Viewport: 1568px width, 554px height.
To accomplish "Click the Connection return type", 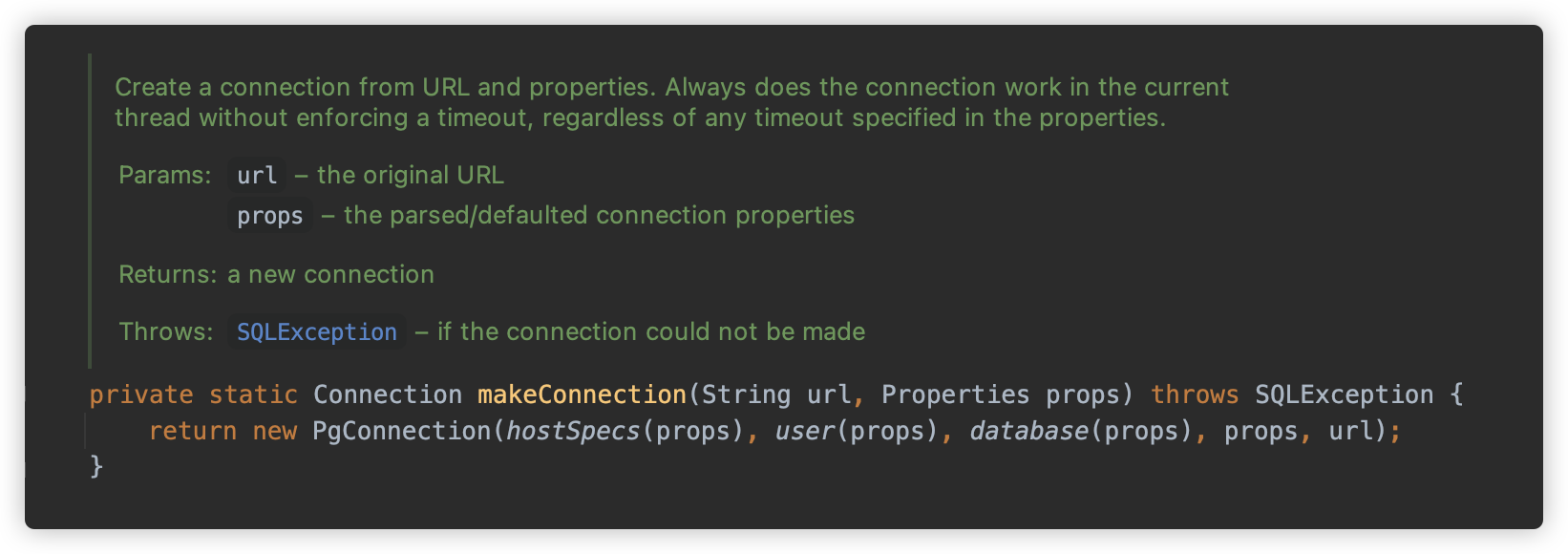I will (388, 395).
